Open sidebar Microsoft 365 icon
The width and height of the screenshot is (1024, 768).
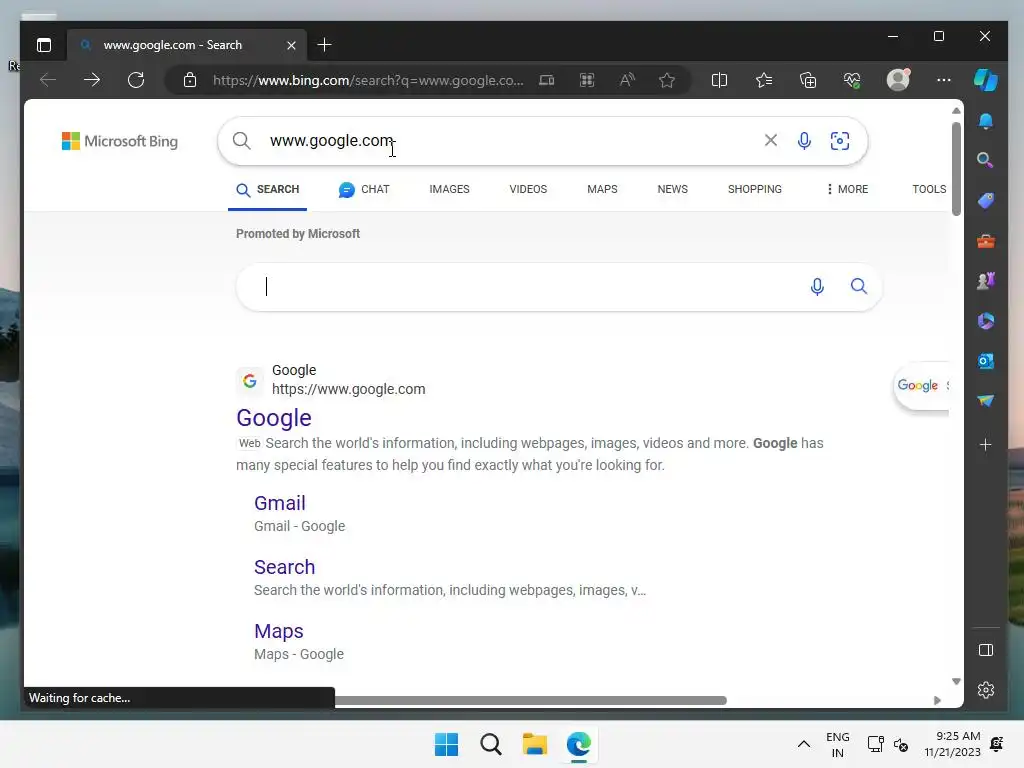[x=985, y=321]
